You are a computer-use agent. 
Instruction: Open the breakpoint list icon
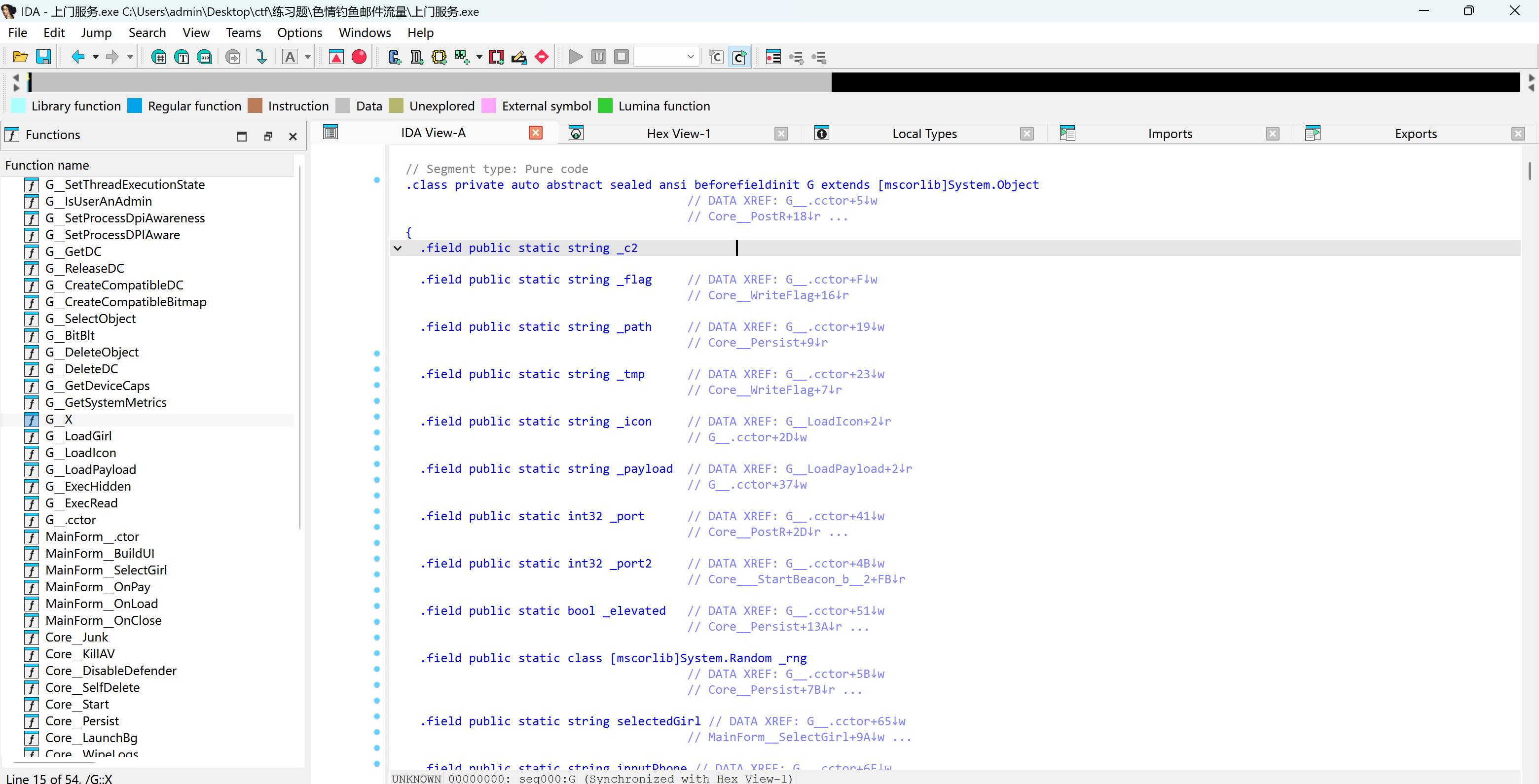(x=773, y=57)
